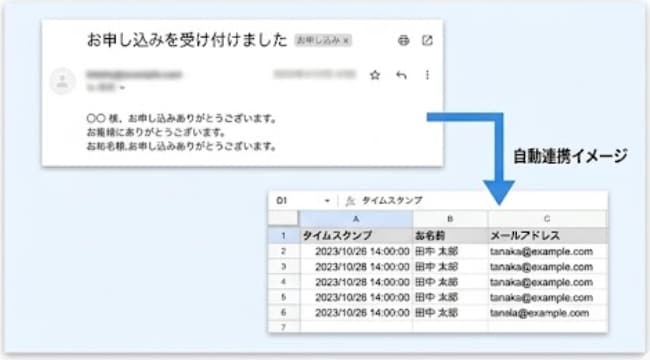Select row 4 header
Screen dimensions: 650x360
click(x=284, y=282)
